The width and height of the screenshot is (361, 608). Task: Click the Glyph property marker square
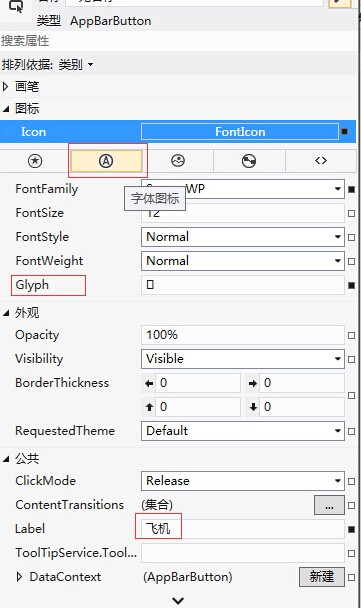[x=352, y=285]
